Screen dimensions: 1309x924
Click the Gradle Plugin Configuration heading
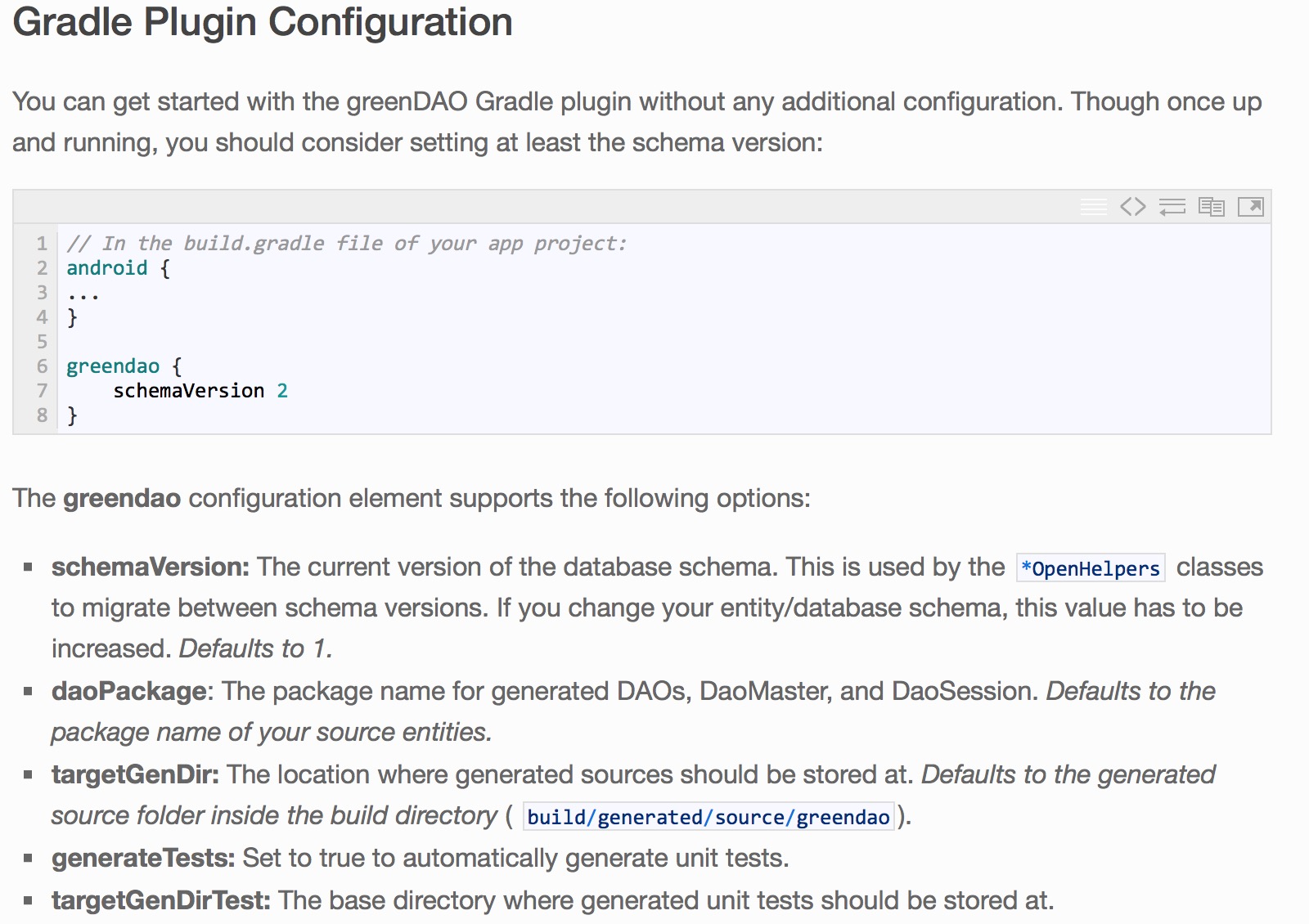(x=263, y=22)
